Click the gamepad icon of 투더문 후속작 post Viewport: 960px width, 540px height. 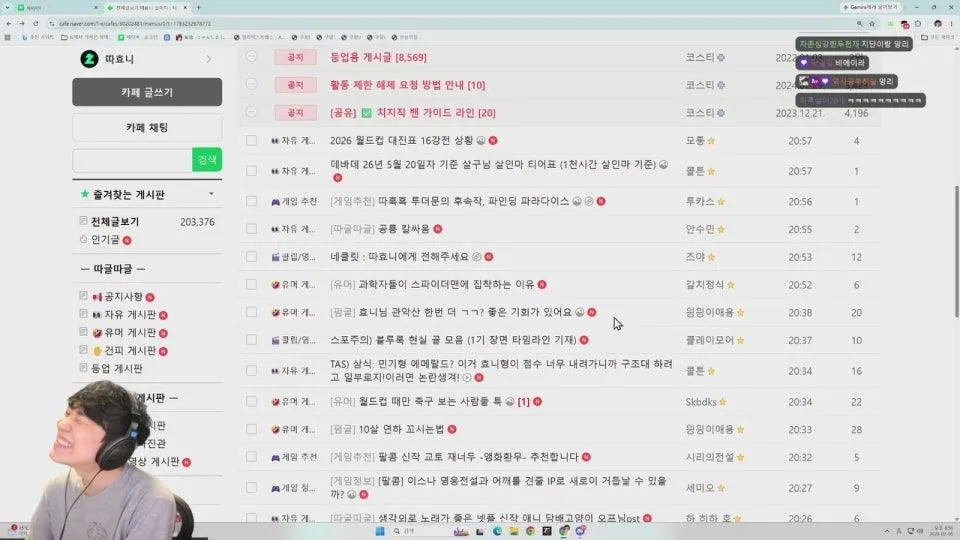click(x=276, y=201)
